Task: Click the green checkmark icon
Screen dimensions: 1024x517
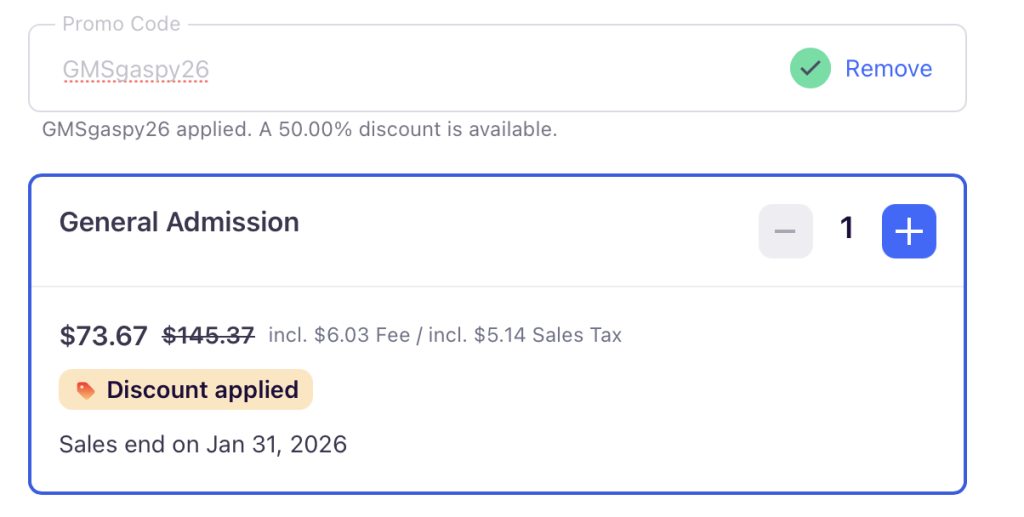Action: click(x=810, y=69)
